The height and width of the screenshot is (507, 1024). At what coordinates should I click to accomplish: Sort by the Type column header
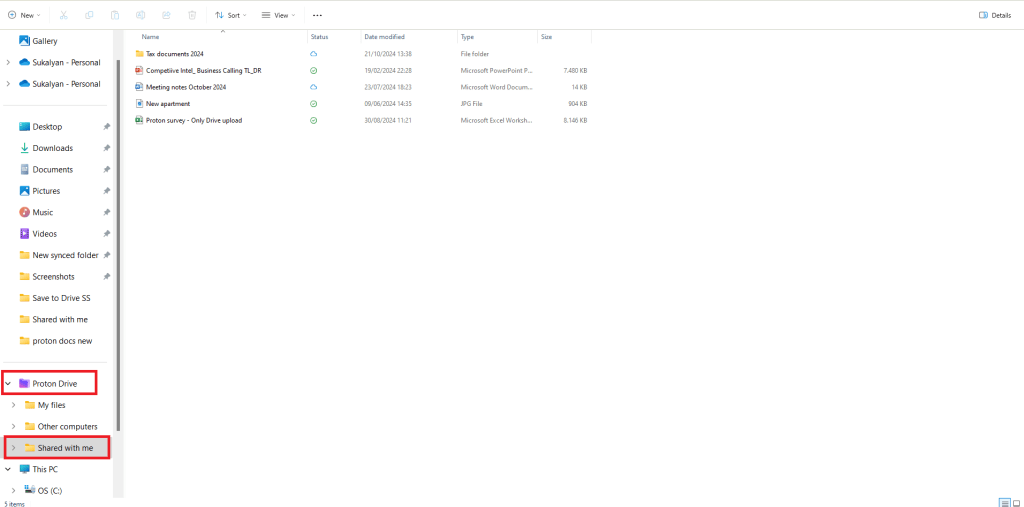coord(467,37)
